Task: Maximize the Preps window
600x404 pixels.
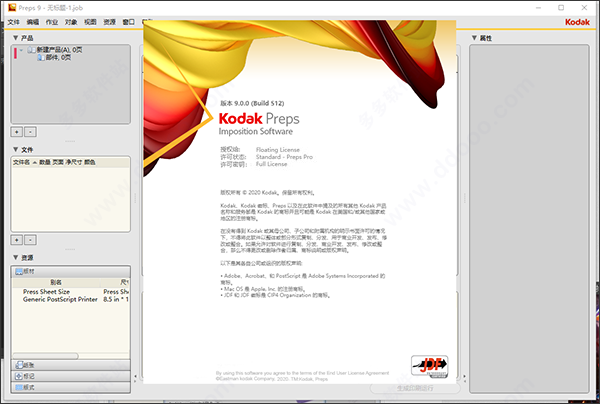Action: click(561, 8)
